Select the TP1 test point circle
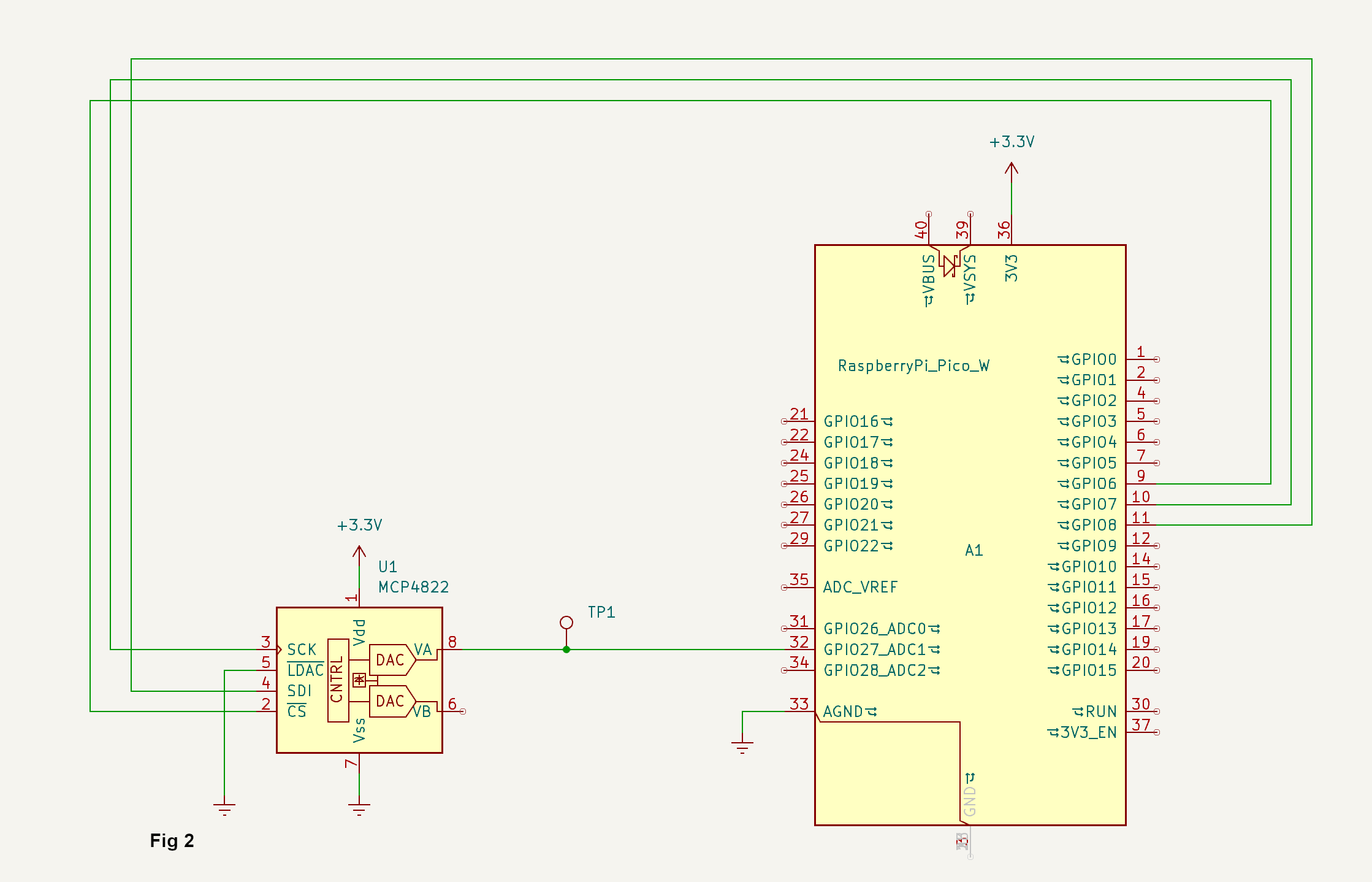The image size is (1372, 882). (x=566, y=623)
